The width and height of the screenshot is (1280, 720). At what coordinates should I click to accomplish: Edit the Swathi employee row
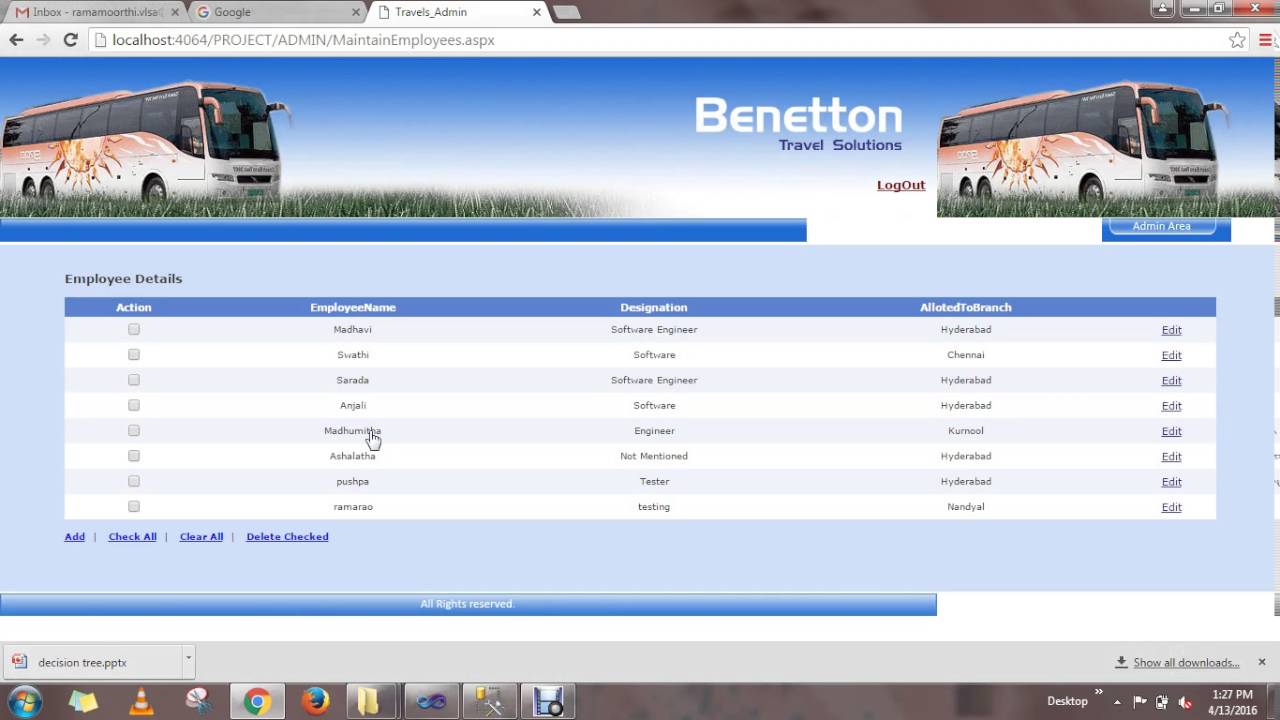[x=1171, y=355]
